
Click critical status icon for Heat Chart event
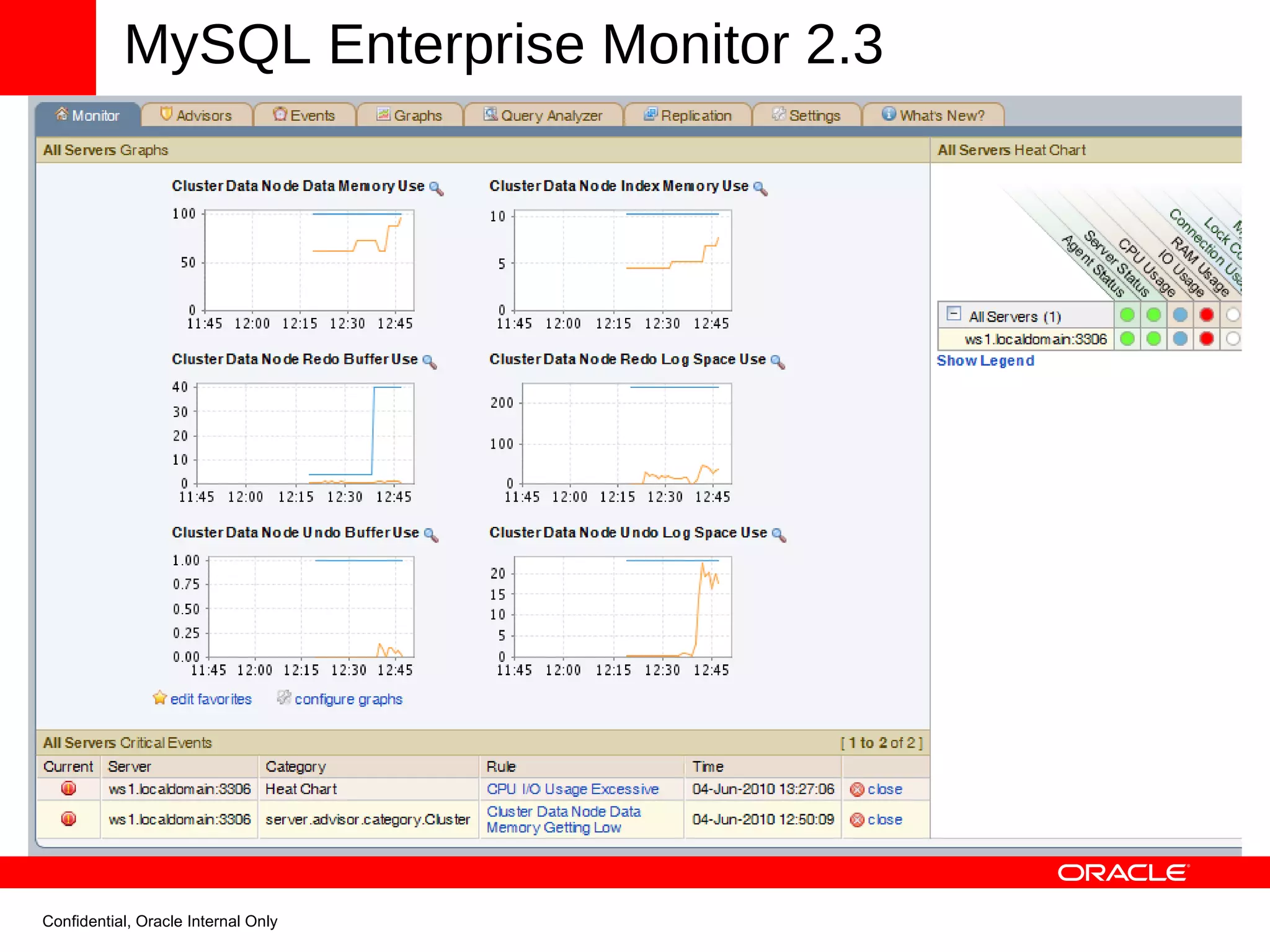(68, 788)
